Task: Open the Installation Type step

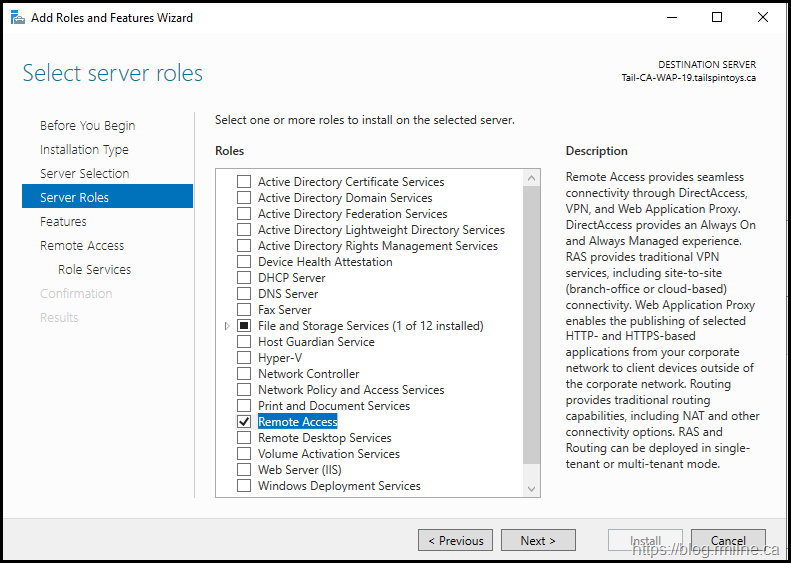Action: coord(84,150)
